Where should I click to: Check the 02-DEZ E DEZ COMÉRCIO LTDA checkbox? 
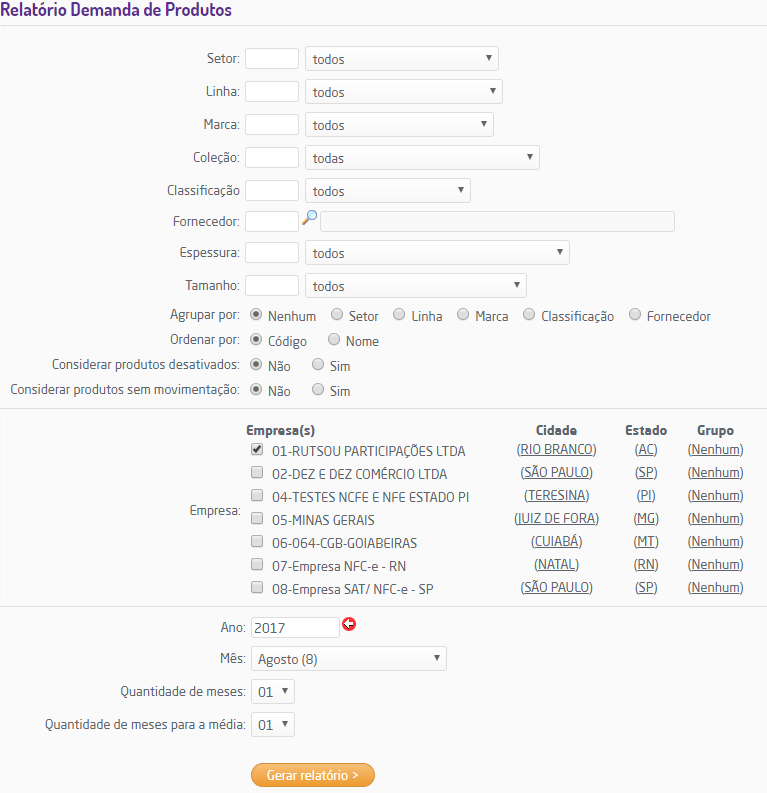point(257,473)
